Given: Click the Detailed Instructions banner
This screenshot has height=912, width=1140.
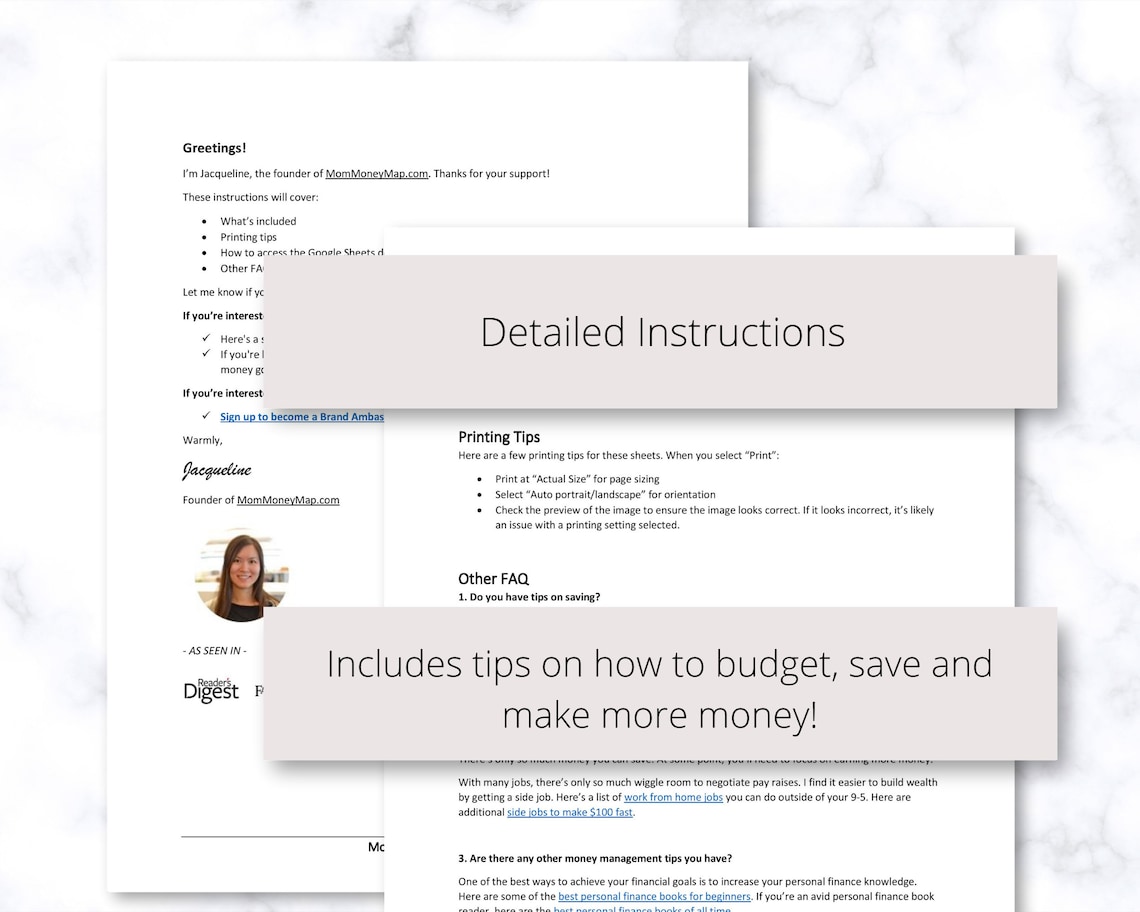Looking at the screenshot, I should click(x=661, y=332).
